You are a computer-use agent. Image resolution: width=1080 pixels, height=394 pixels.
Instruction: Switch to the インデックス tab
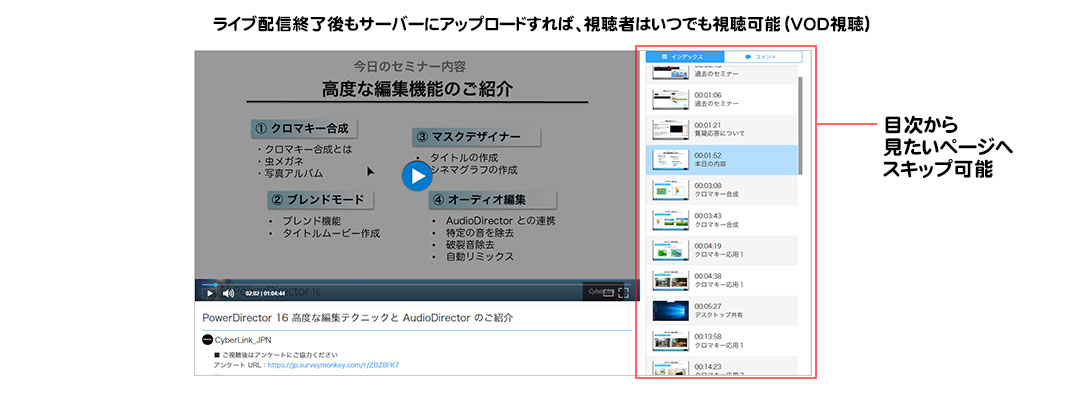[685, 57]
